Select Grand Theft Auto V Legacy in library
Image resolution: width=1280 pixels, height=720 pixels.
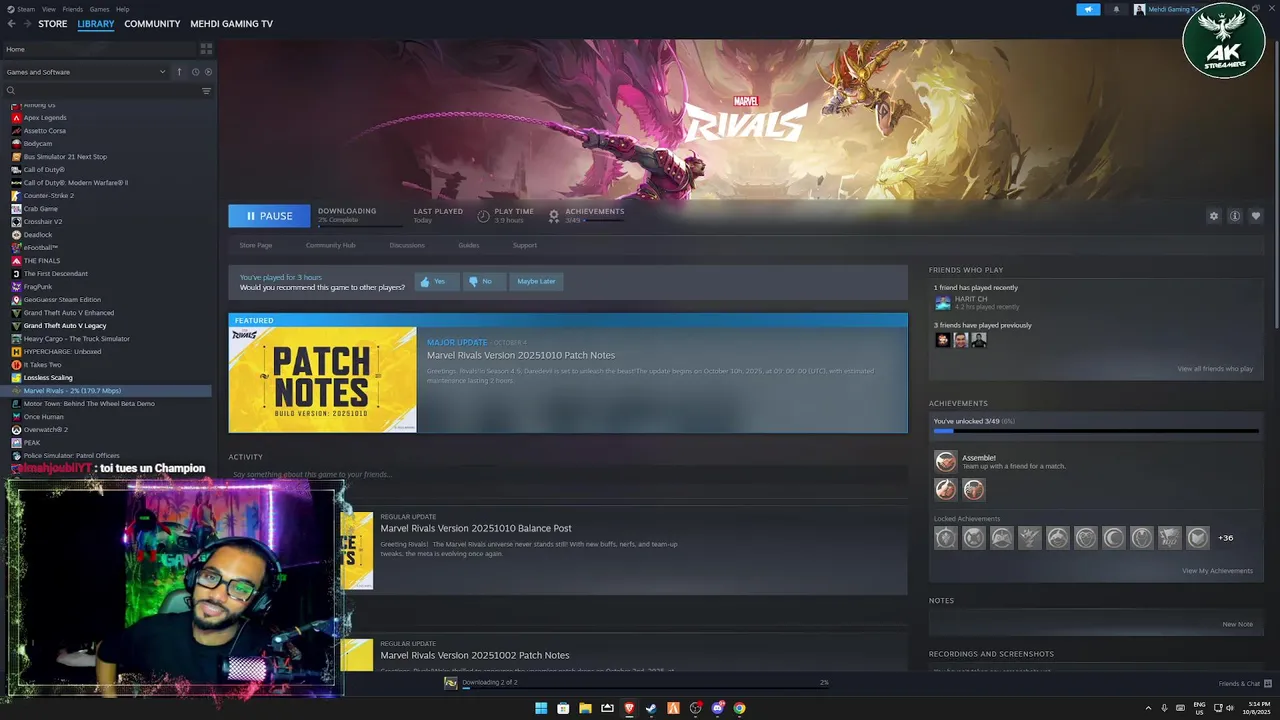[x=64, y=326]
